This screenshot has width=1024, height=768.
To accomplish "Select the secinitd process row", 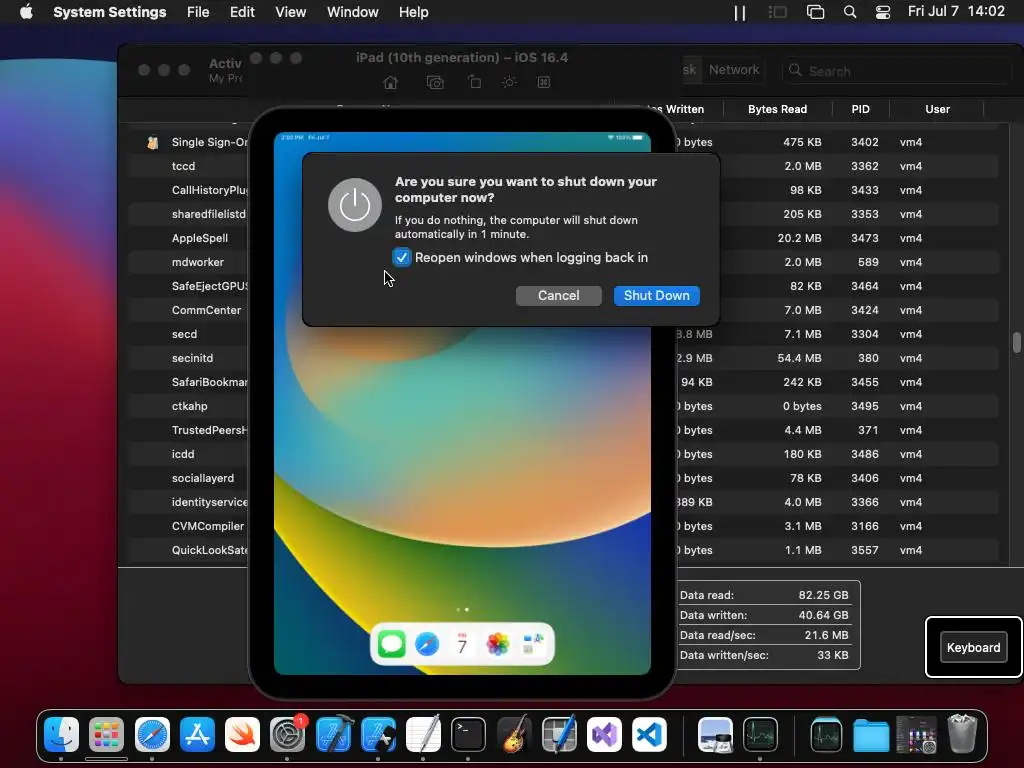I will (563, 358).
